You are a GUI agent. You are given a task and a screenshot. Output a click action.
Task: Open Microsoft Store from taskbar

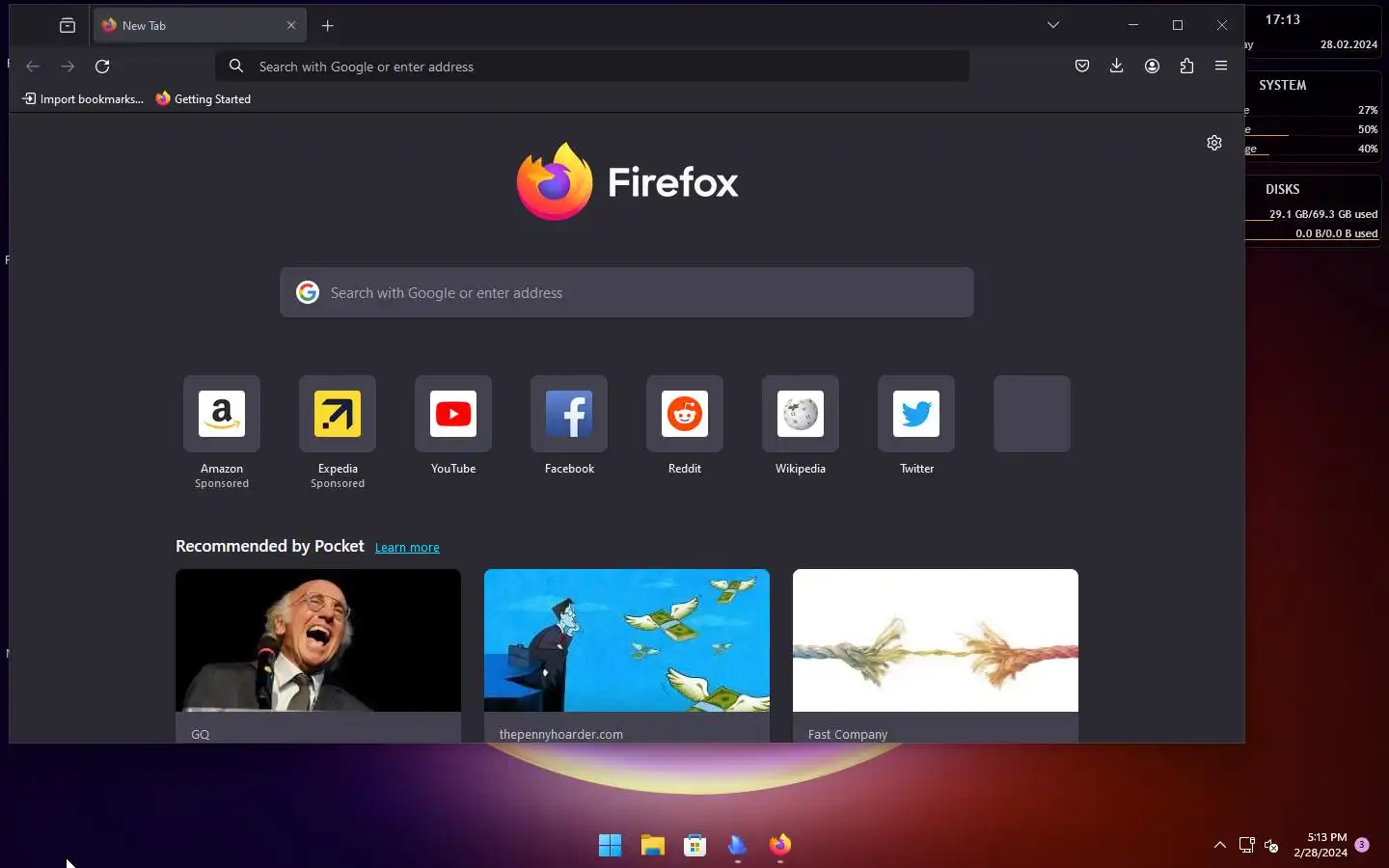[695, 846]
